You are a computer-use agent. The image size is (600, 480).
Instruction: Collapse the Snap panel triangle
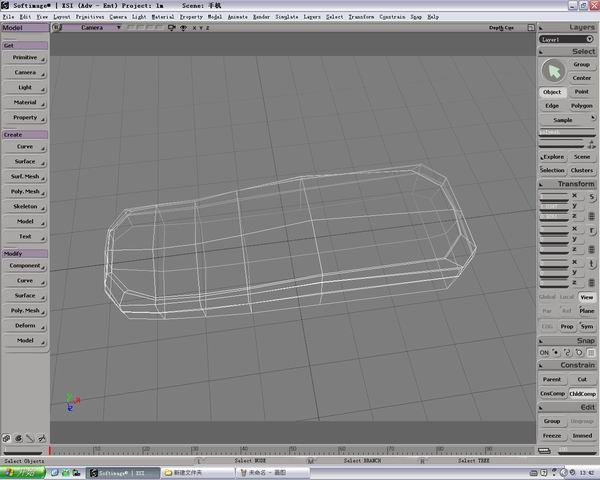click(541, 341)
